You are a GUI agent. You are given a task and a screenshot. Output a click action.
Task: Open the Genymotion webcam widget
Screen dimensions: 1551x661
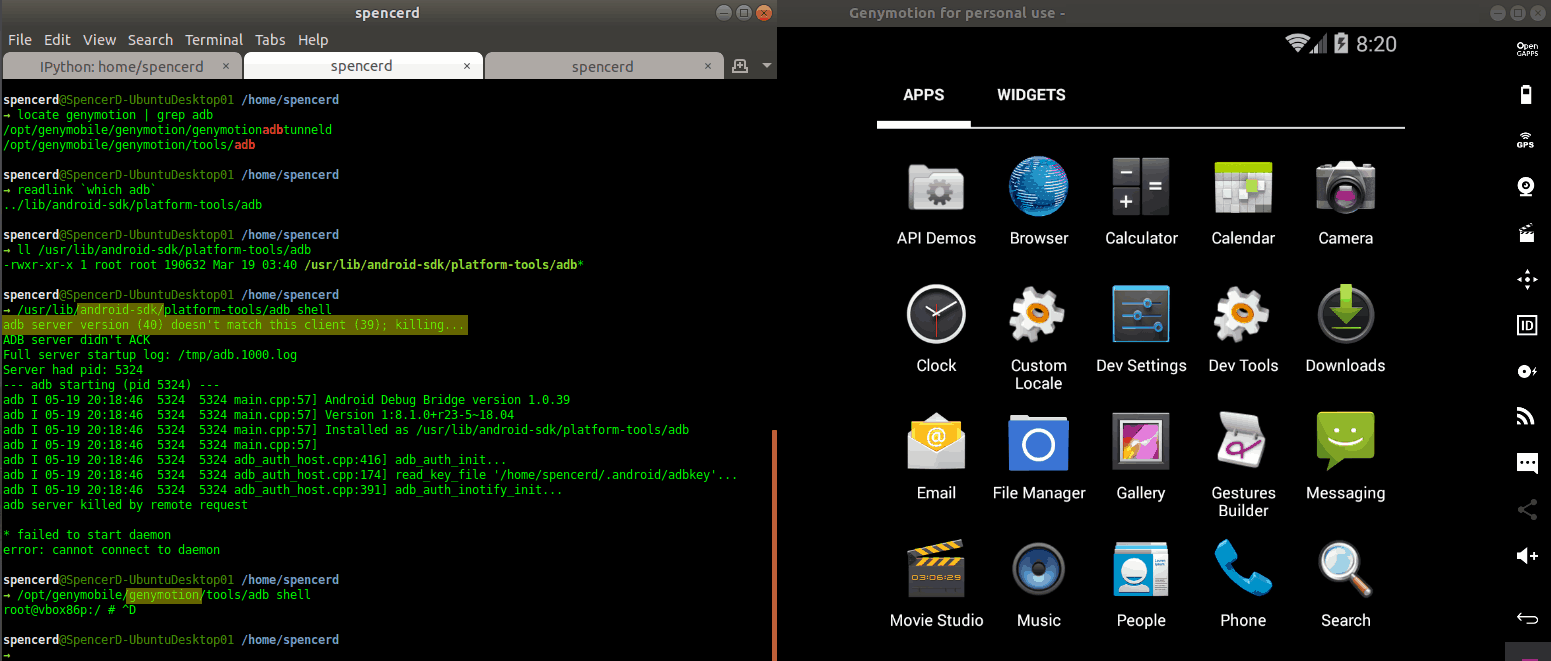tap(1527, 187)
